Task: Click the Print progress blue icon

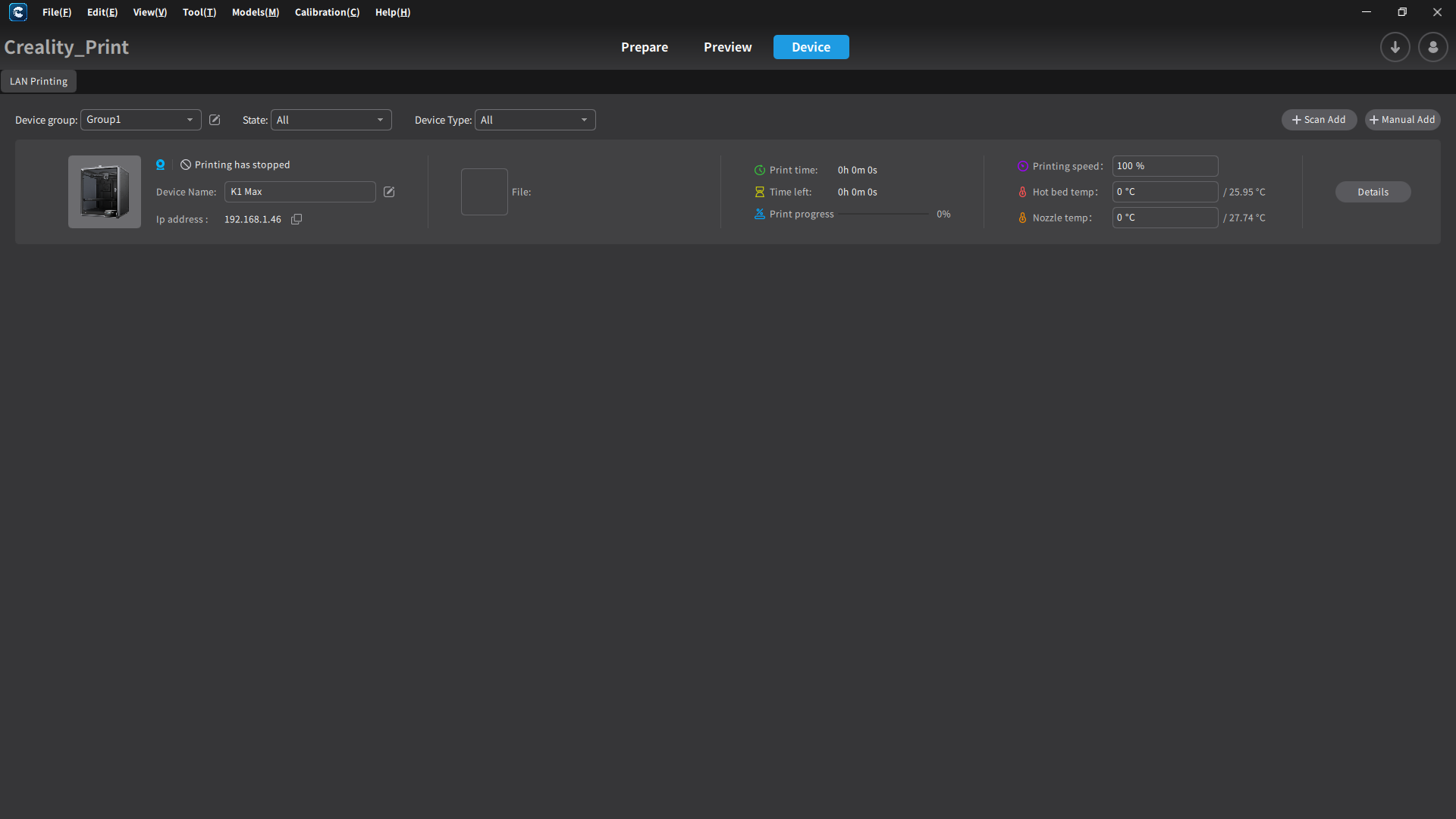Action: pyautogui.click(x=759, y=215)
